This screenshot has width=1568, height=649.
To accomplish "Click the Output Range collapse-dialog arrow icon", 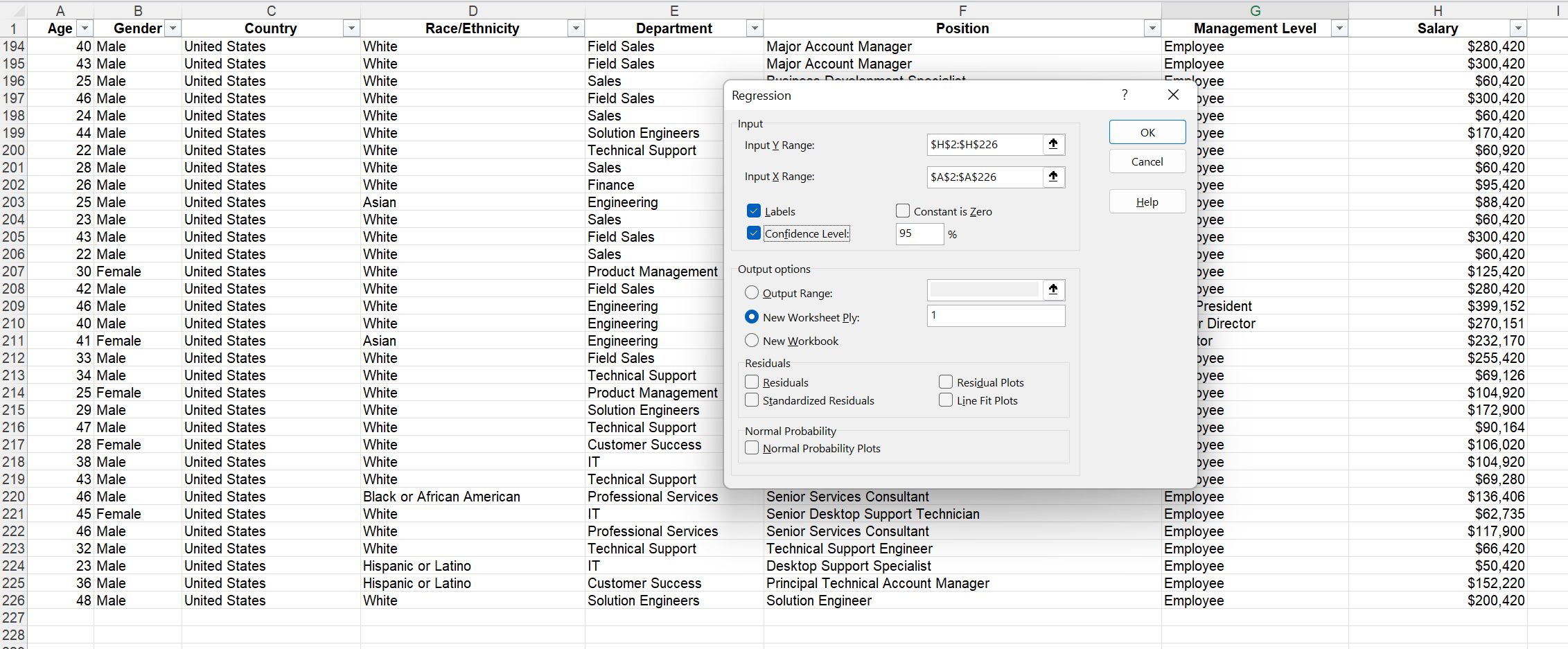I will pyautogui.click(x=1053, y=290).
